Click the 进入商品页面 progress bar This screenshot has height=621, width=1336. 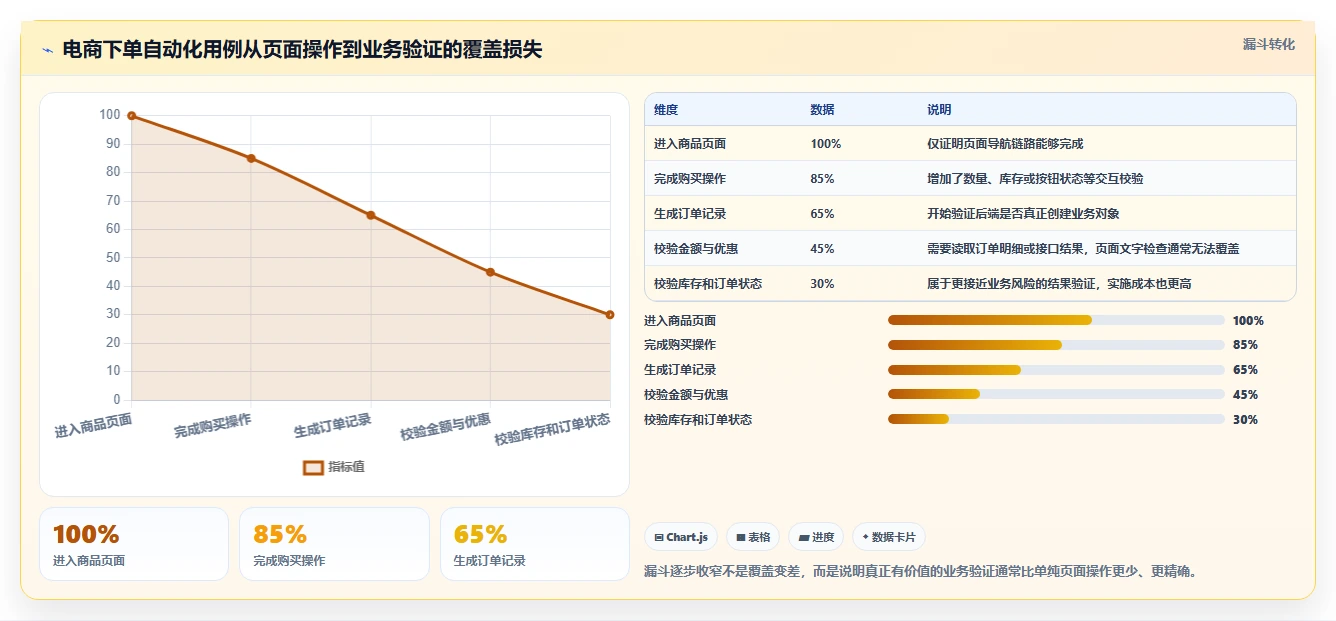1056,320
